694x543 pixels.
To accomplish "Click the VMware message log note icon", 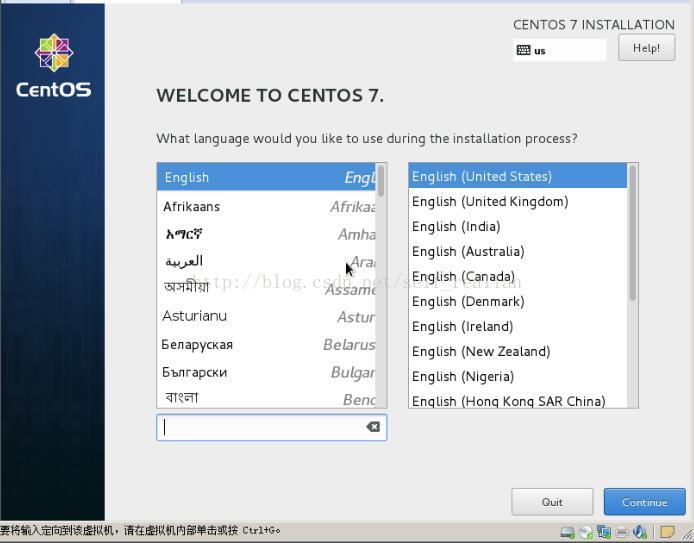I will (667, 531).
